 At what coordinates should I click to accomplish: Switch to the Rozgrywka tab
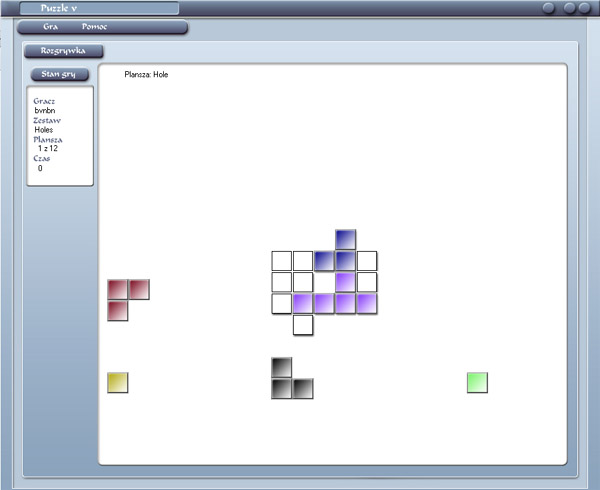pos(64,51)
